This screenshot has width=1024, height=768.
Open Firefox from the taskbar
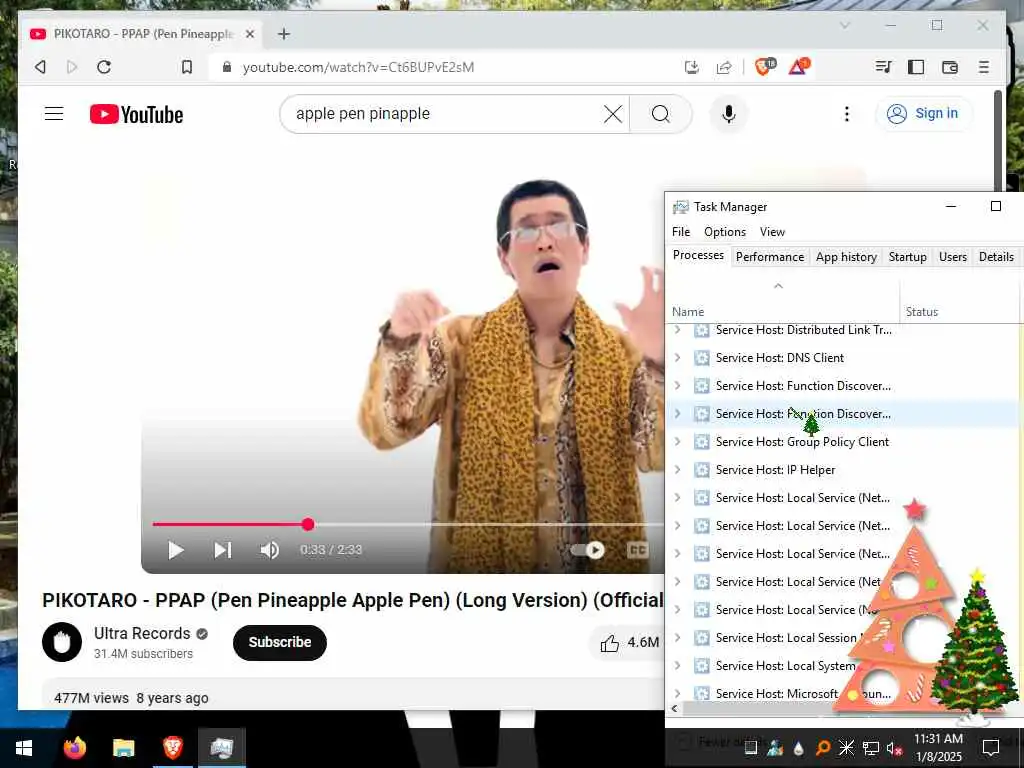(x=74, y=748)
